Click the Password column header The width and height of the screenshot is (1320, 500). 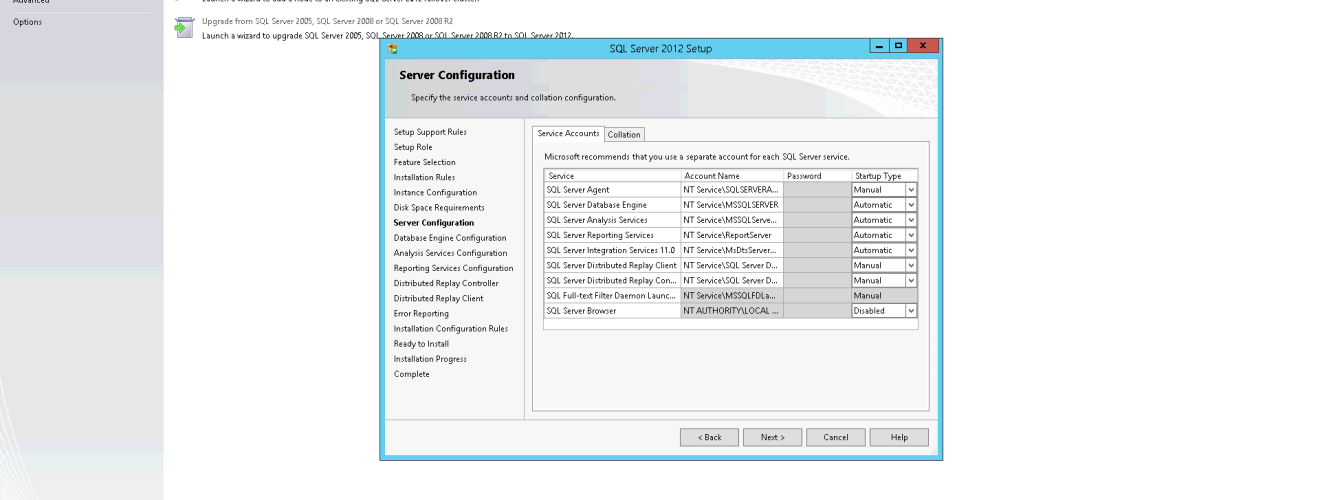[x=818, y=176]
